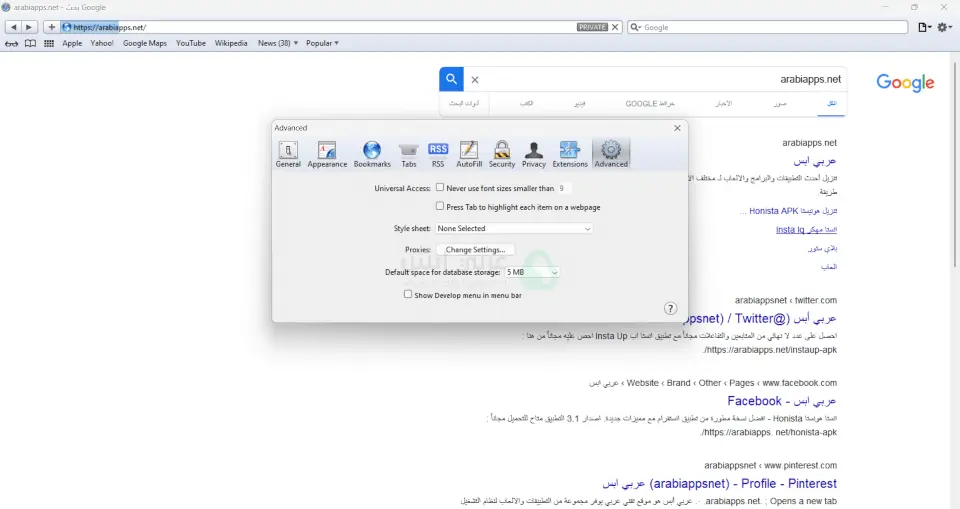Screen dimensions: 960x509
Task: Enable Press Tab to highlight each item
Action: click(440, 206)
